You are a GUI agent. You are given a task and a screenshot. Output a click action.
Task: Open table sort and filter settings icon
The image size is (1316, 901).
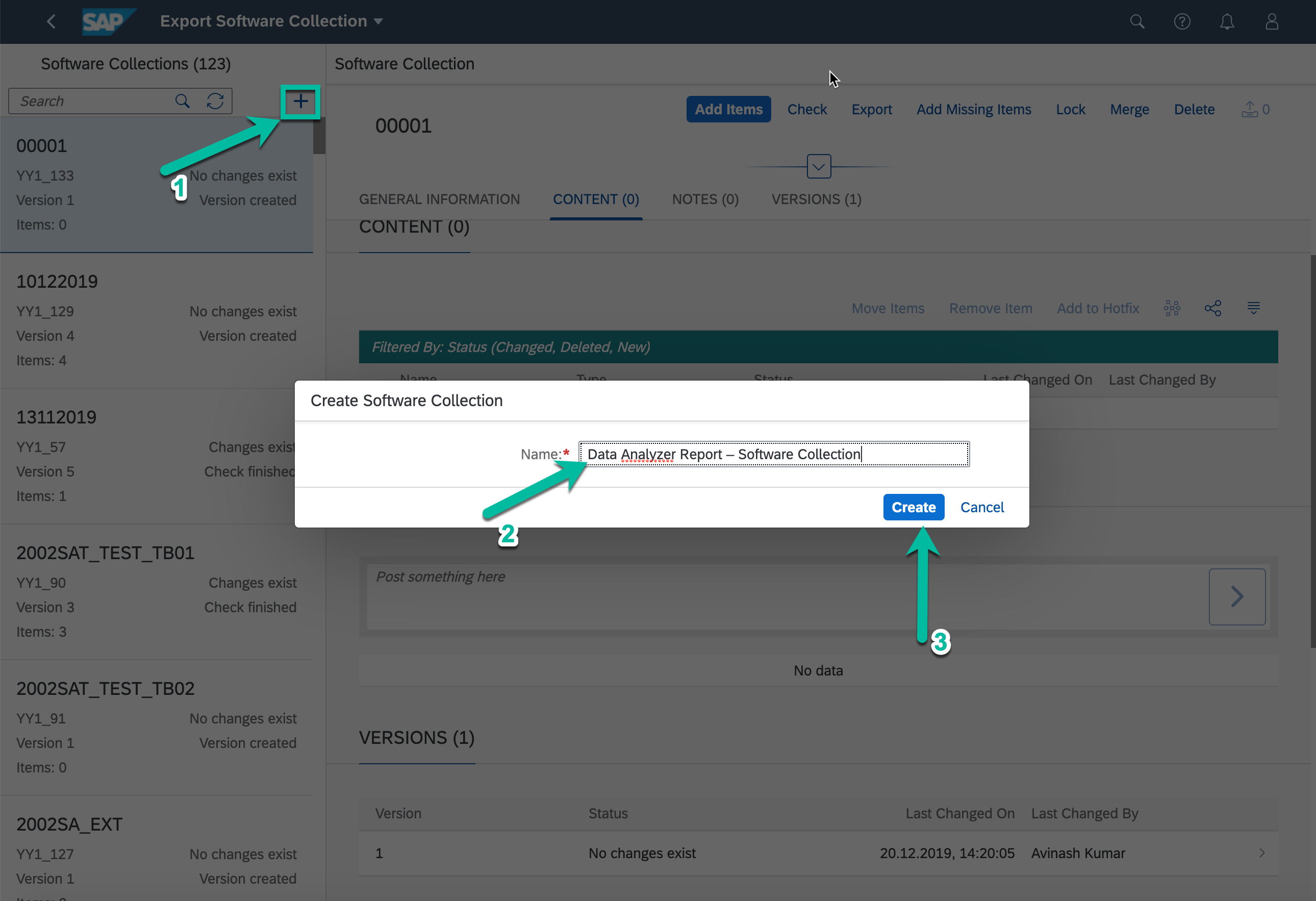point(1253,308)
